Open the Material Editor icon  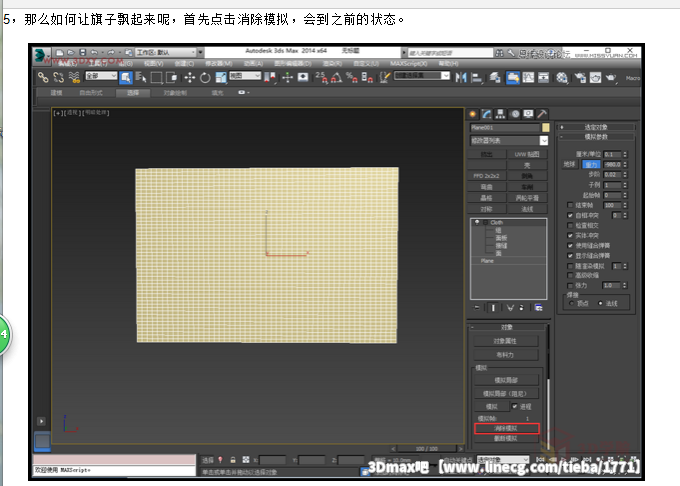(562, 78)
